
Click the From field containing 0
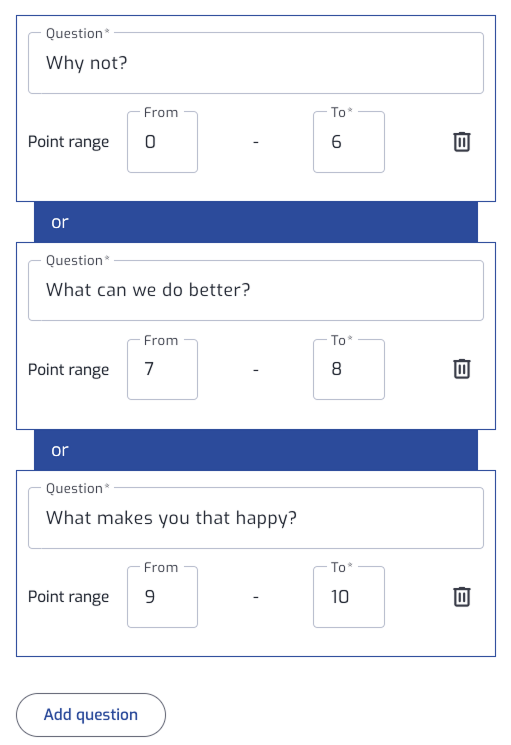point(162,142)
